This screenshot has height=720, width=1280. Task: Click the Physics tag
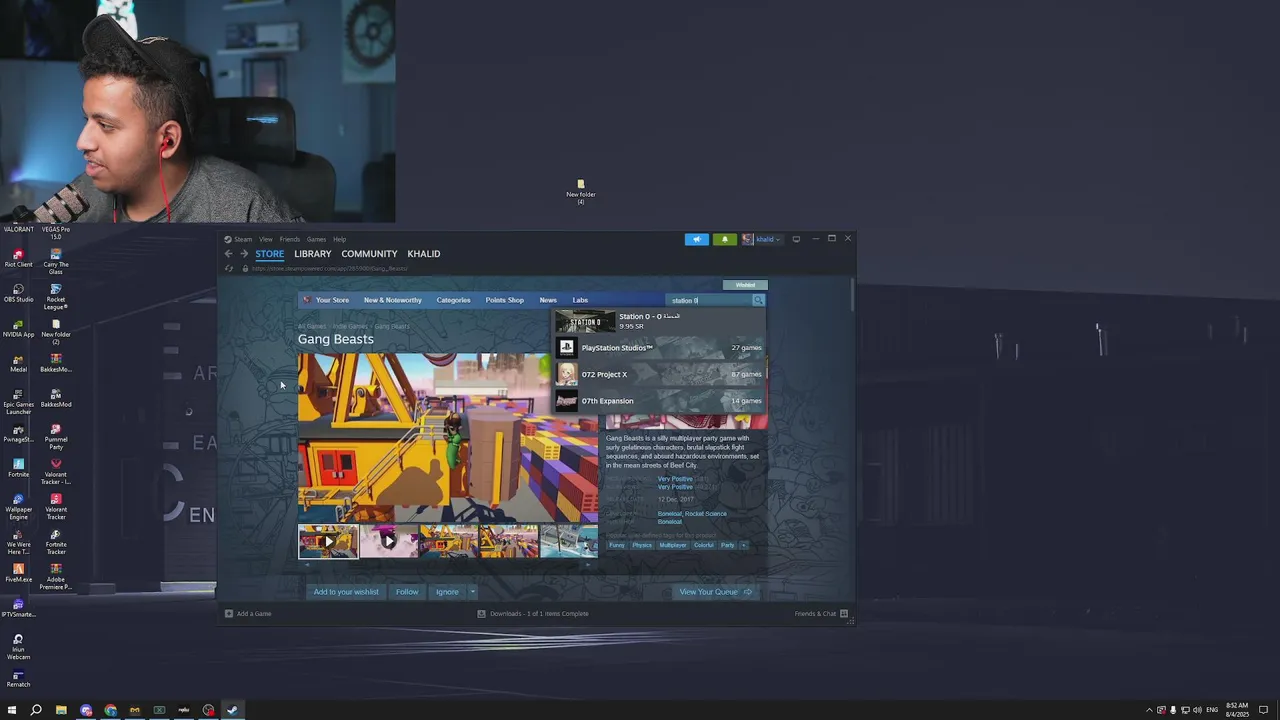coord(642,545)
